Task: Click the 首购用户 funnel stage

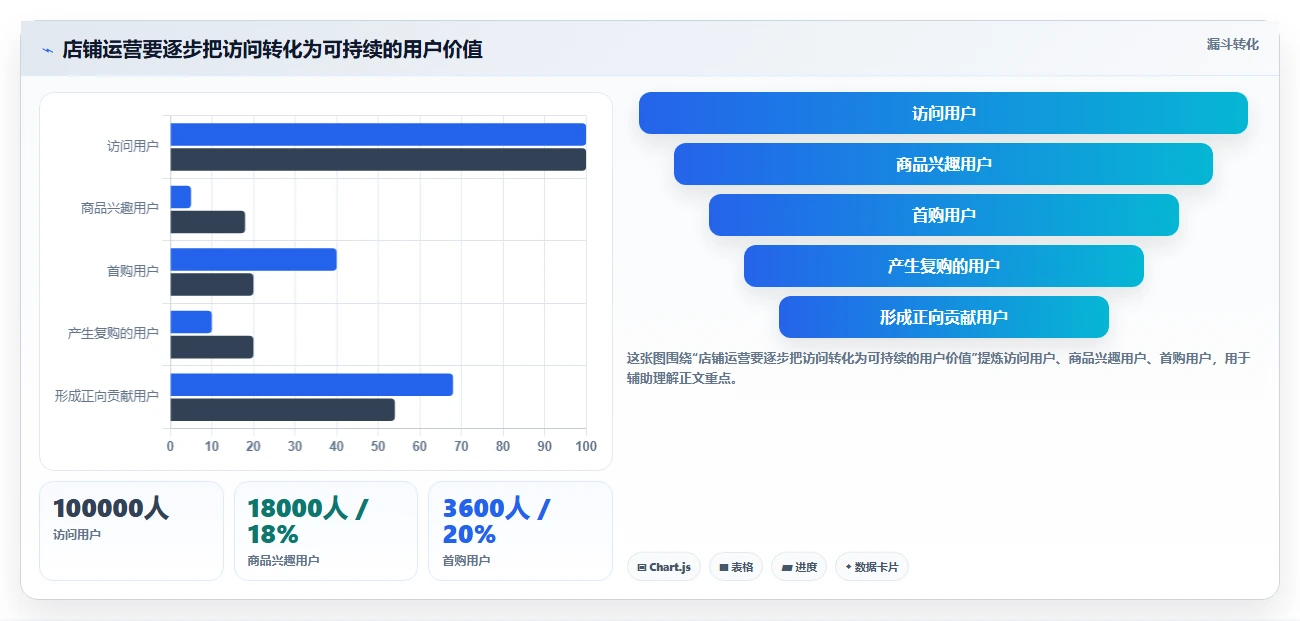Action: click(x=943, y=215)
